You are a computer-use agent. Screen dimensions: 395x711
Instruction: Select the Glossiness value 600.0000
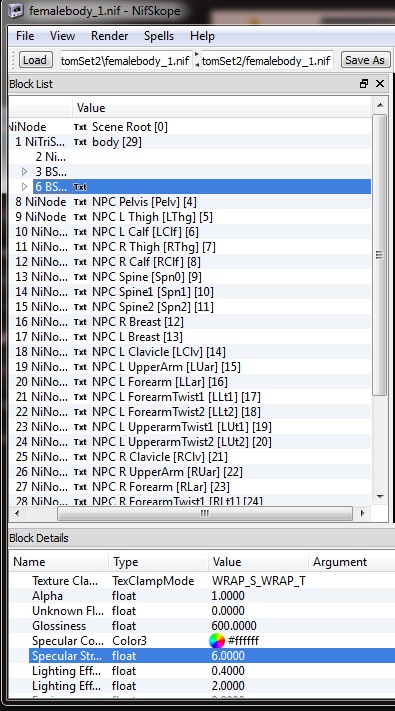point(234,626)
